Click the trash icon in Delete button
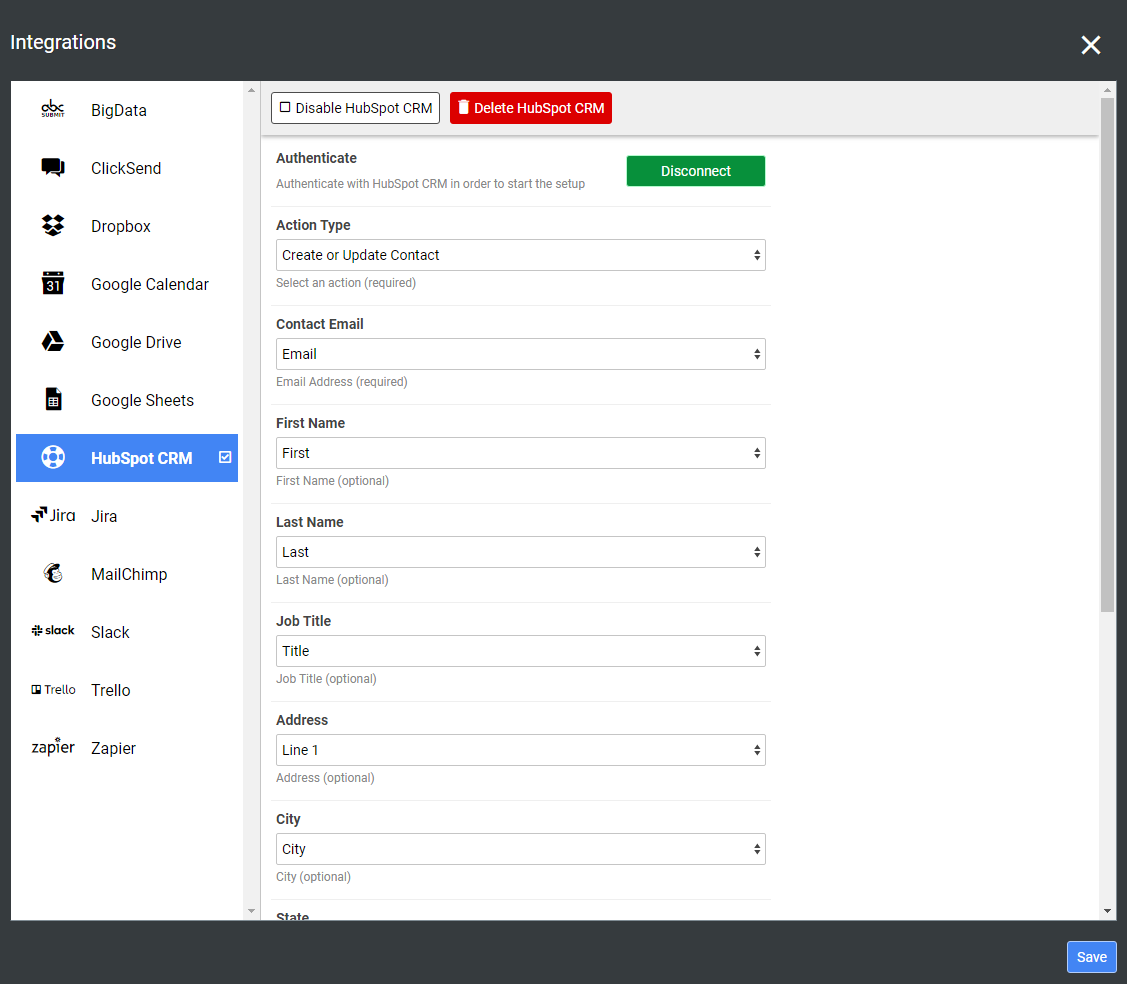This screenshot has width=1127, height=984. (x=464, y=107)
